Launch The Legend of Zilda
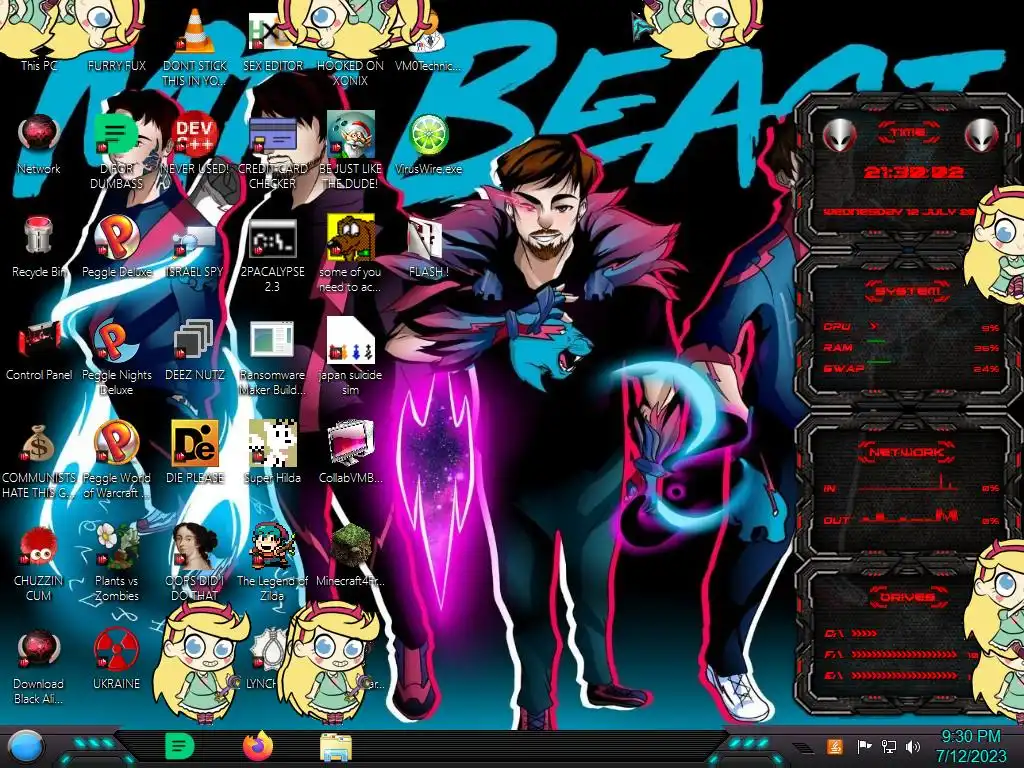The width and height of the screenshot is (1024, 768). click(x=272, y=546)
